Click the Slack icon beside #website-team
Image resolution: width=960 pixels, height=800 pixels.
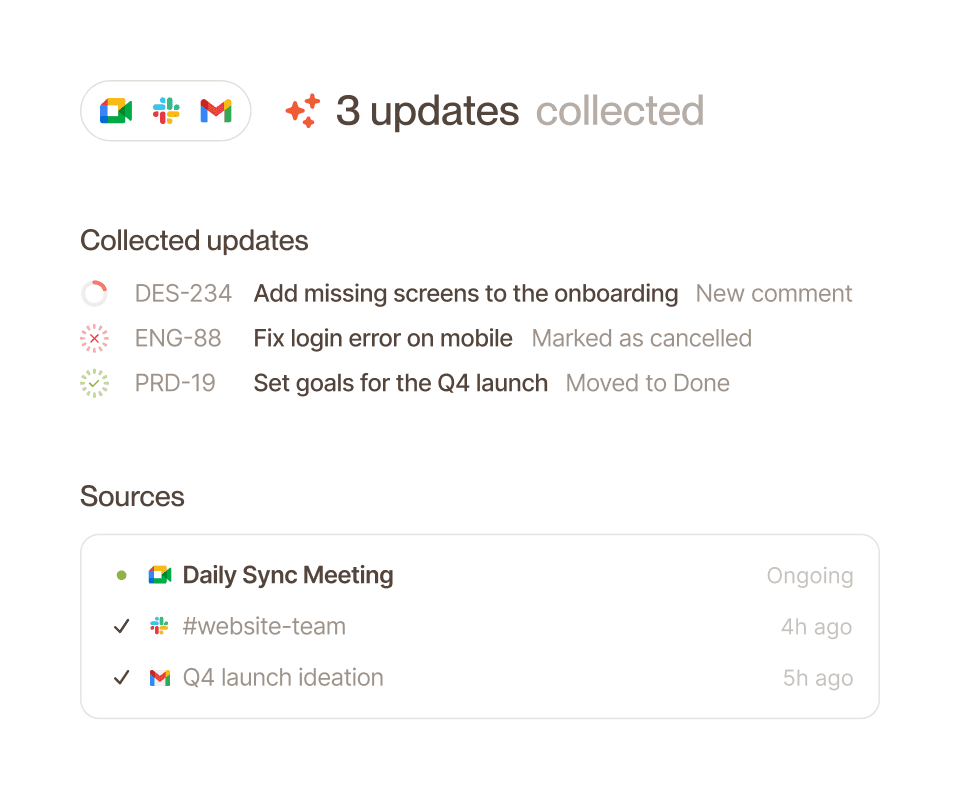click(x=160, y=626)
